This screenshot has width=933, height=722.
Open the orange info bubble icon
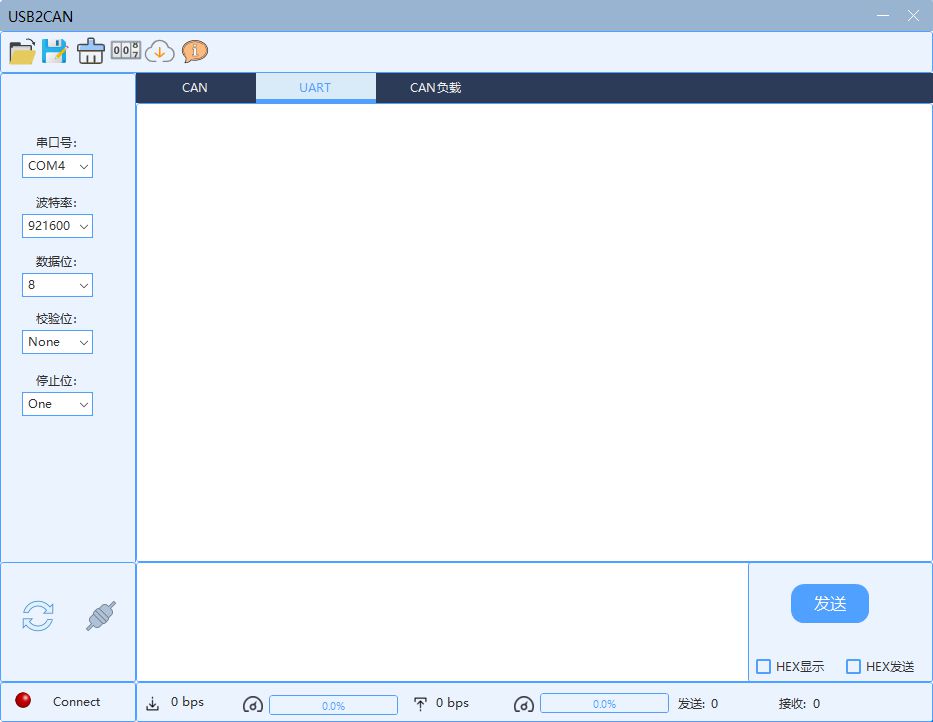tap(195, 51)
